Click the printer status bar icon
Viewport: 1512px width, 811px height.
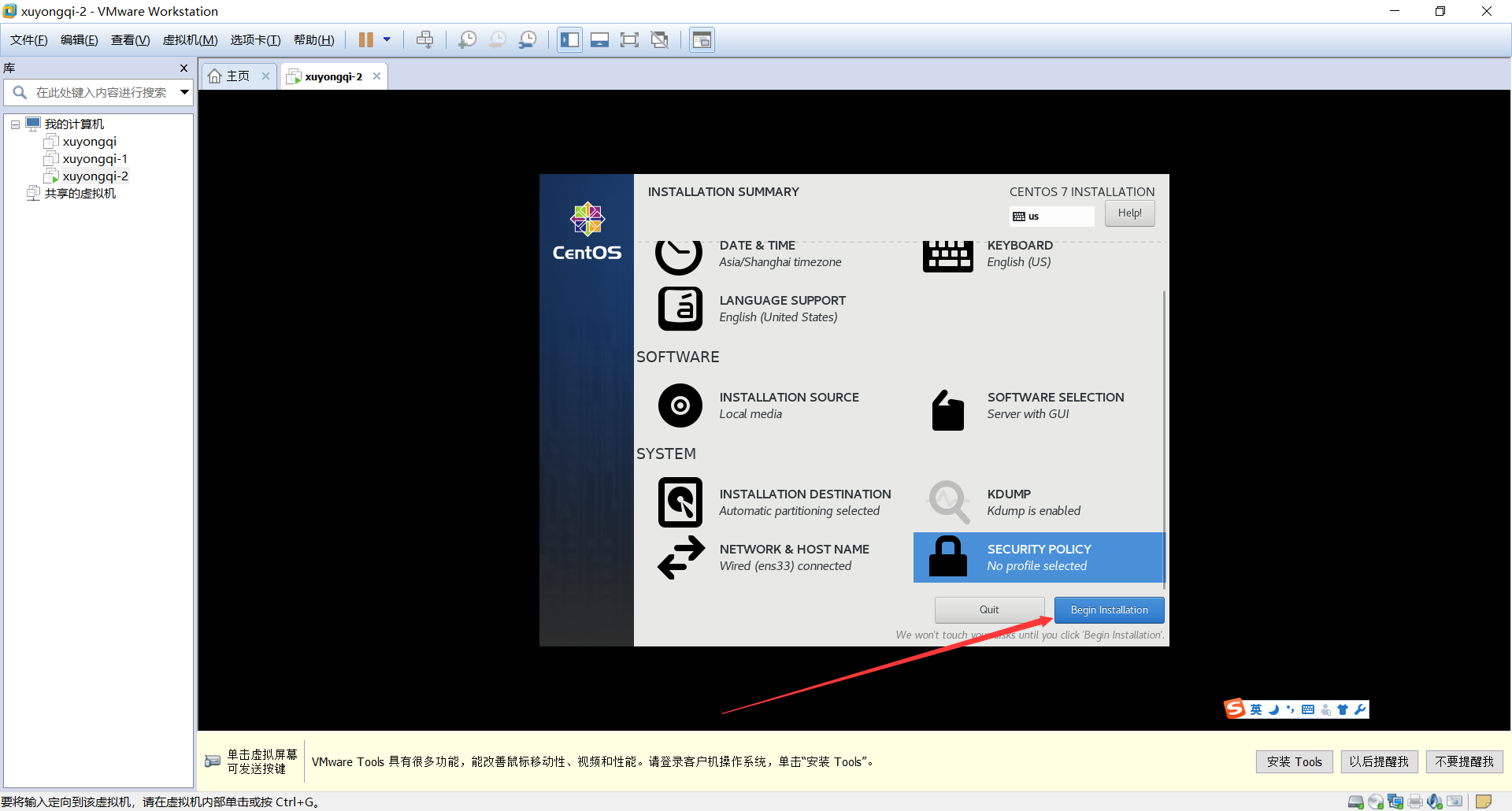1415,802
